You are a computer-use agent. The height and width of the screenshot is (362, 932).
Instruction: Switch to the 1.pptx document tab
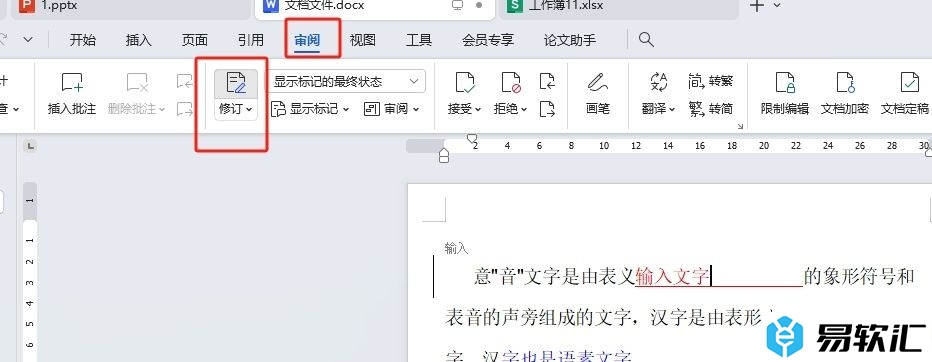pyautogui.click(x=132, y=7)
